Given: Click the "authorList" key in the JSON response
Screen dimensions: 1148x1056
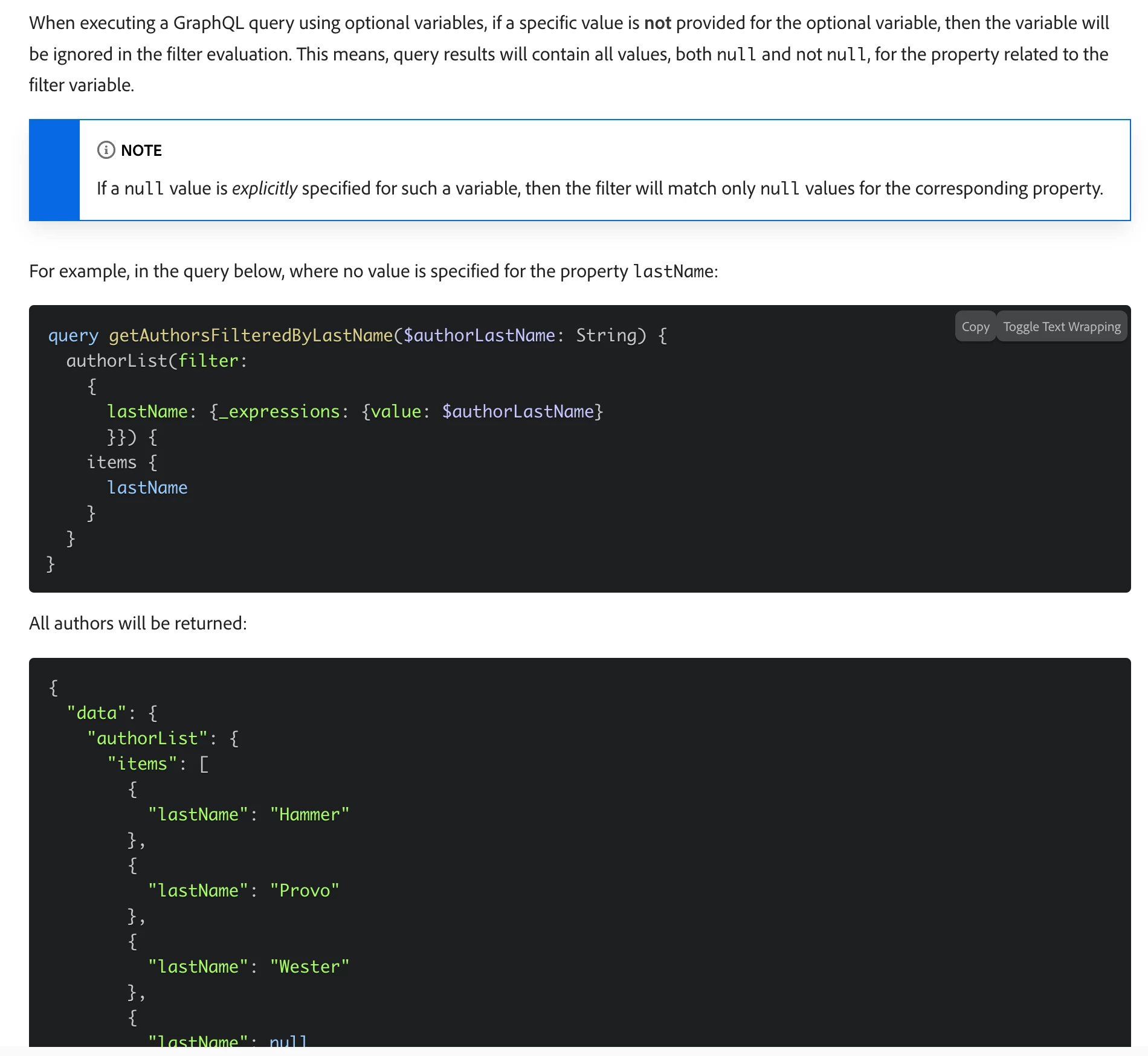Looking at the screenshot, I should tap(147, 738).
